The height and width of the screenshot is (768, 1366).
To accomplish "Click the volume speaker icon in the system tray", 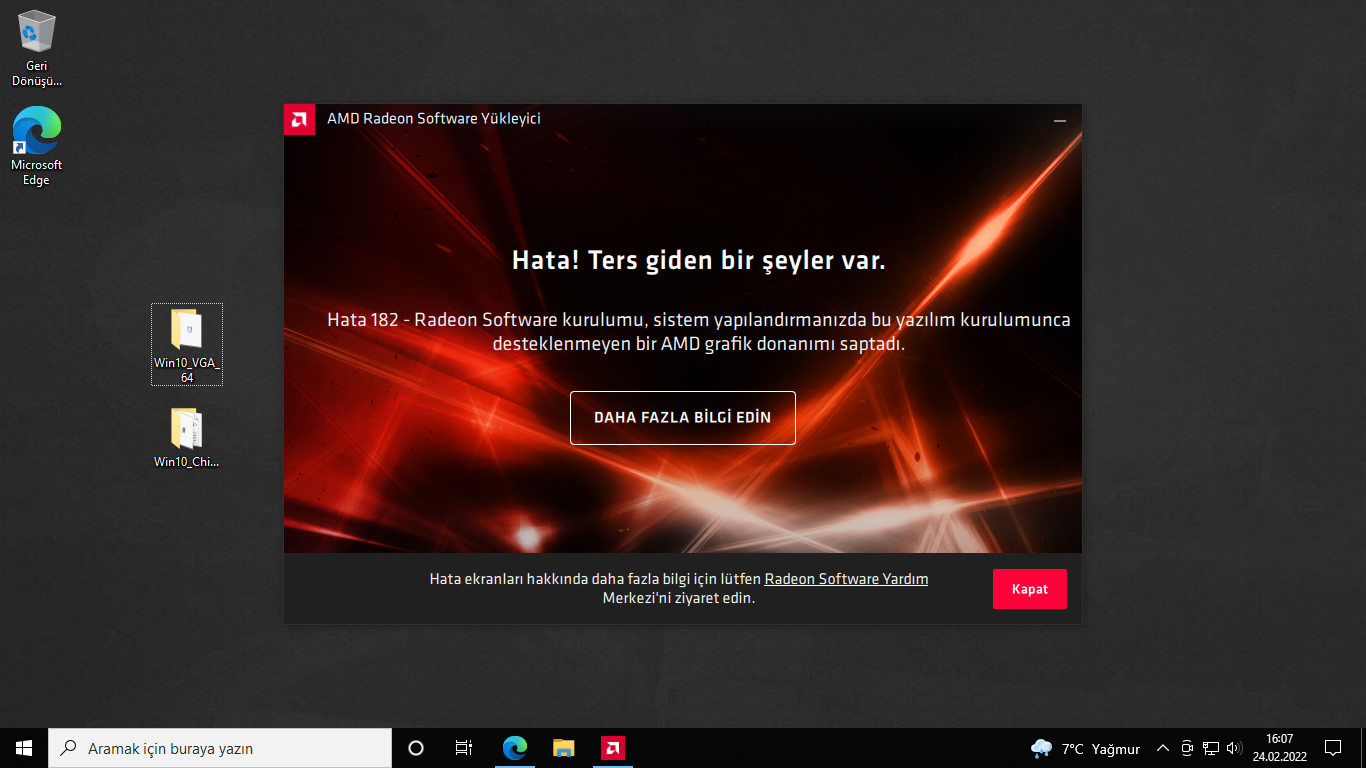I will point(1234,748).
